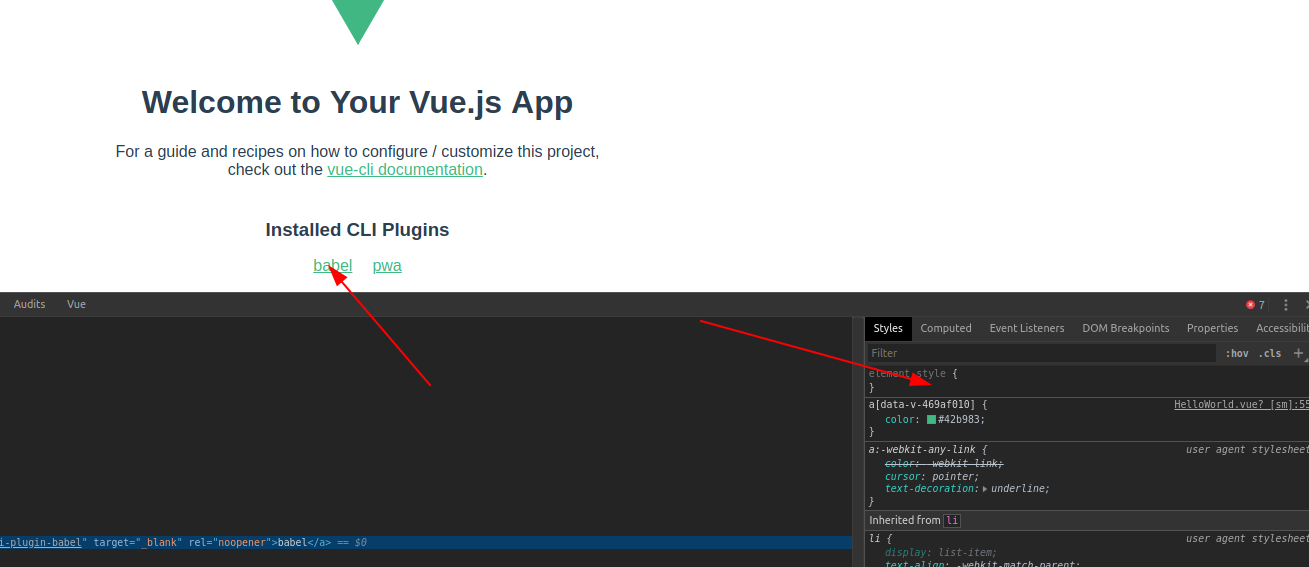1309x567 pixels.
Task: Click the 'Welcome to Your Vue.js App' heading
Action: coord(357,102)
